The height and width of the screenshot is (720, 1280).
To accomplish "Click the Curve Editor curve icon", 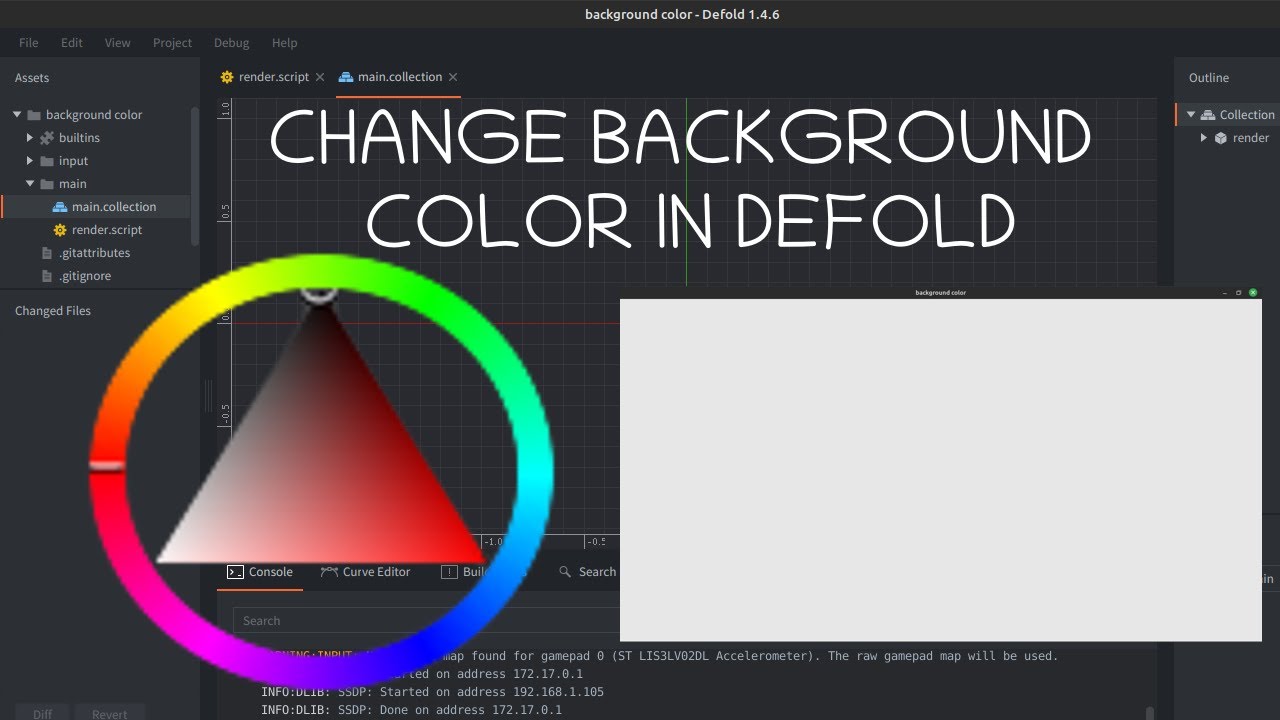I will 329,572.
